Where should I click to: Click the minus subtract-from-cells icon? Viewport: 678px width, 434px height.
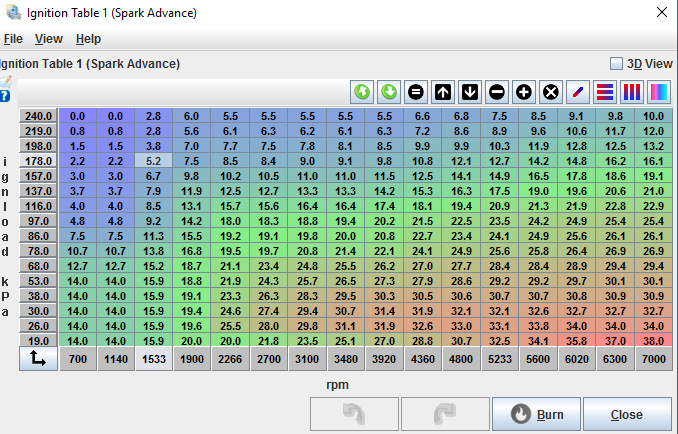(x=497, y=92)
